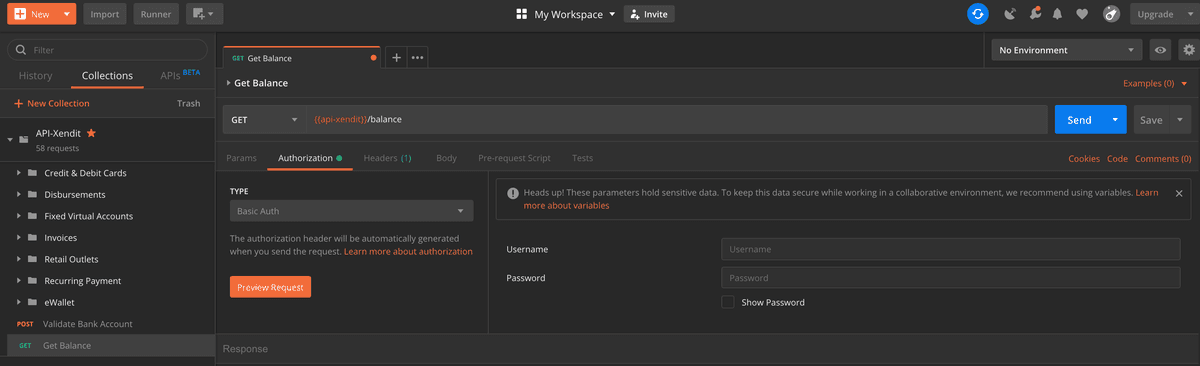Image resolution: width=1200 pixels, height=366 pixels.
Task: Click the search magnifier icon in filter
Action: tap(20, 49)
